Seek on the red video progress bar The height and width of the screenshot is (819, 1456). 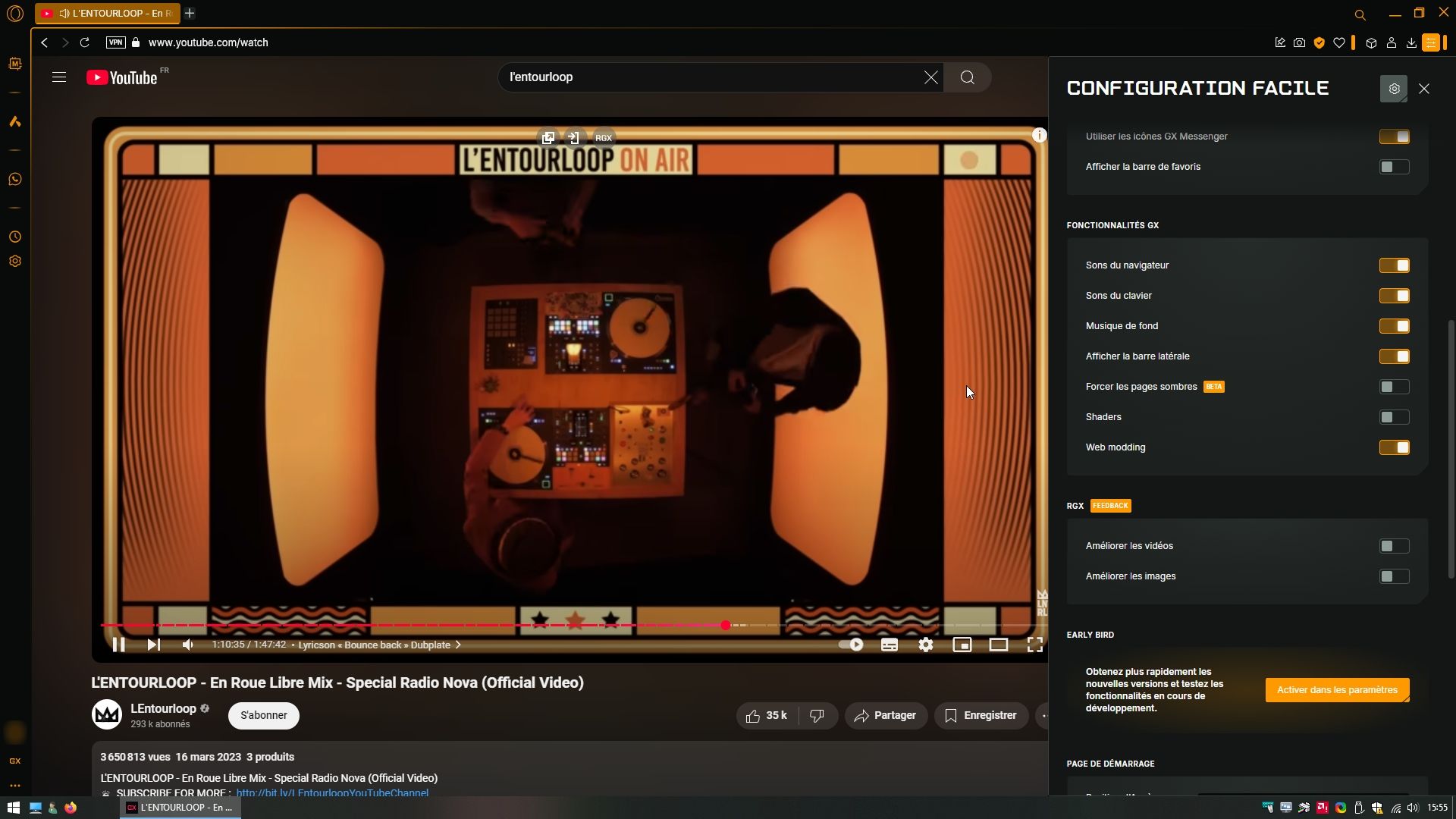pyautogui.click(x=574, y=626)
